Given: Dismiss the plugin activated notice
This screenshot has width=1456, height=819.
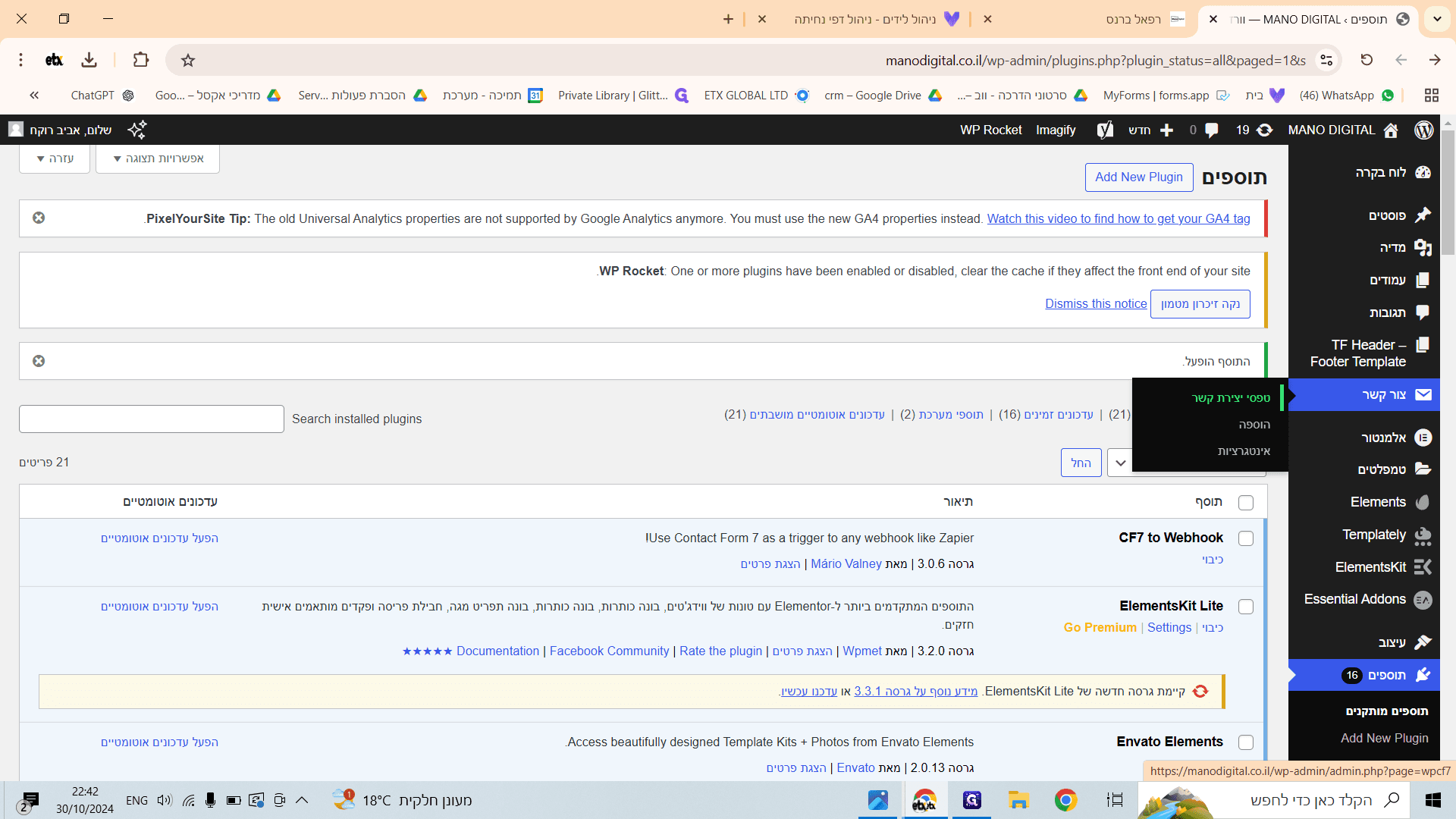Looking at the screenshot, I should click(39, 361).
